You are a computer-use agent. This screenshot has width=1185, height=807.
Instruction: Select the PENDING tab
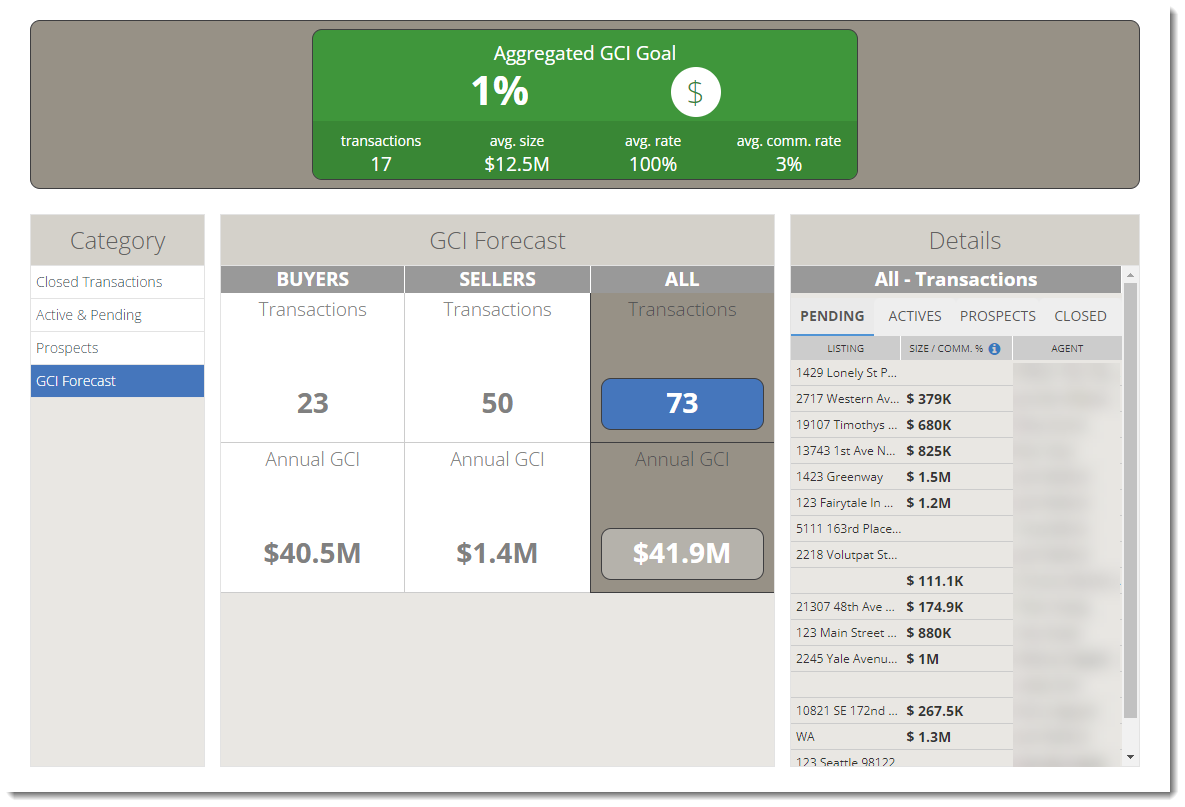pyautogui.click(x=832, y=316)
